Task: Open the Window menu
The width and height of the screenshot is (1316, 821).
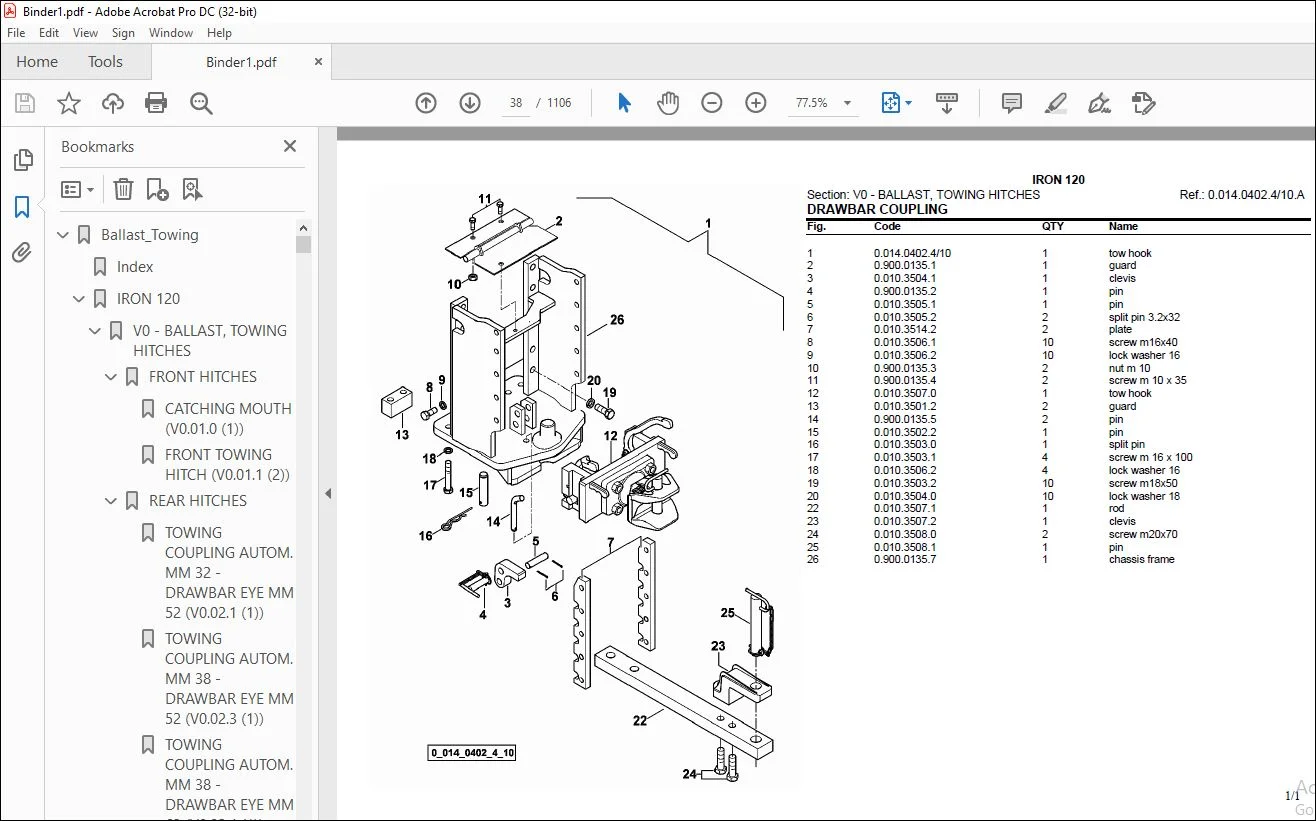Action: pyautogui.click(x=171, y=33)
